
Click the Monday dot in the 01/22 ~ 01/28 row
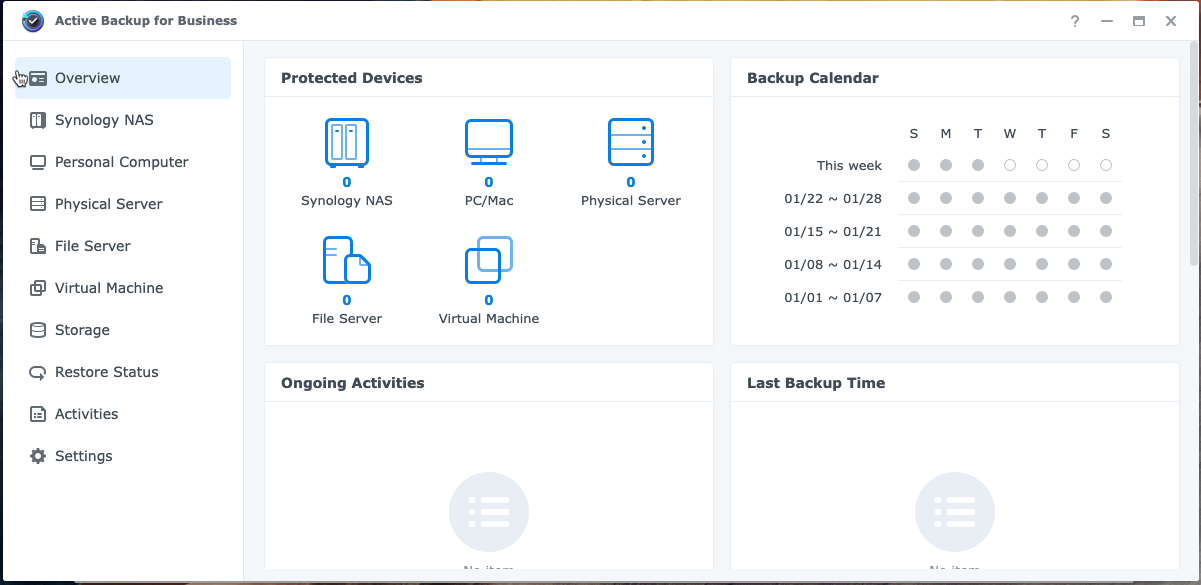(945, 198)
